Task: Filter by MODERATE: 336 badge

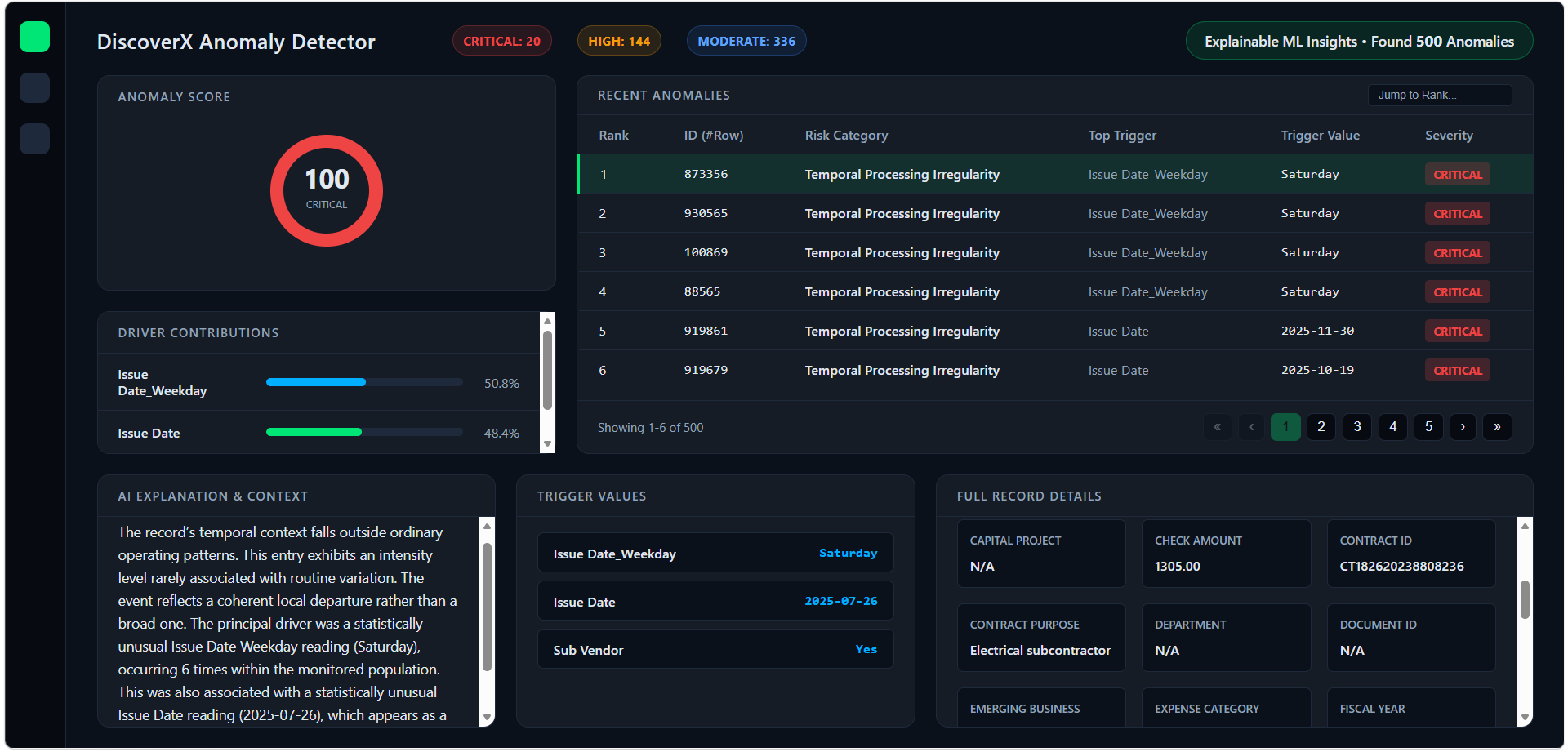Action: coord(746,41)
